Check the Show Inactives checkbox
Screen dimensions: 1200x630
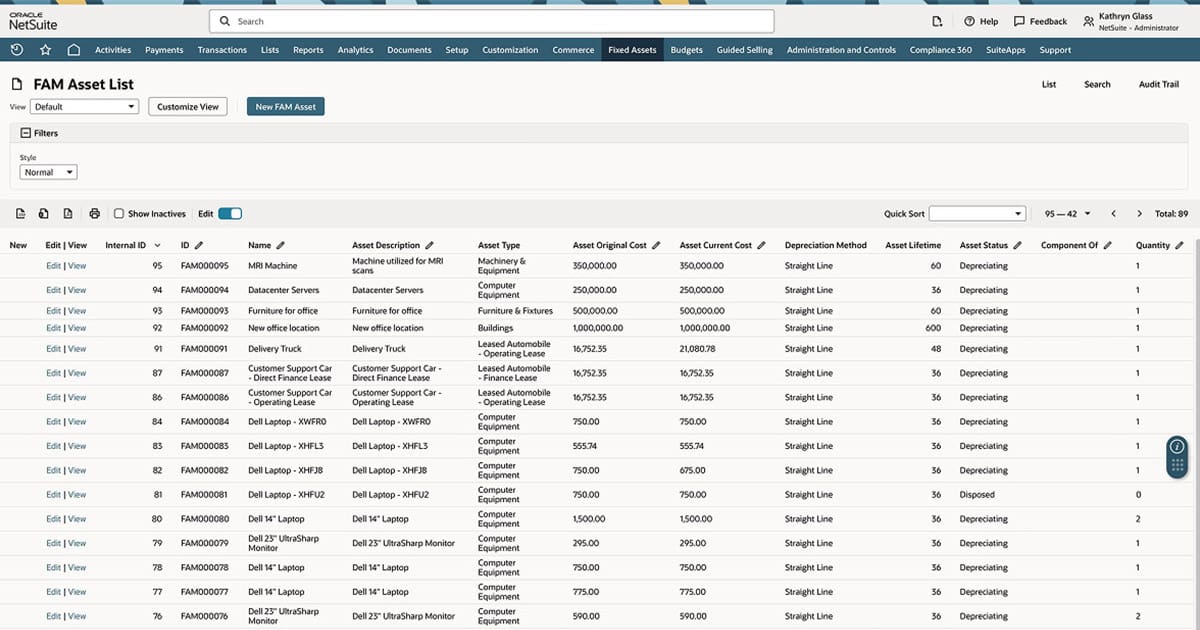coord(117,213)
